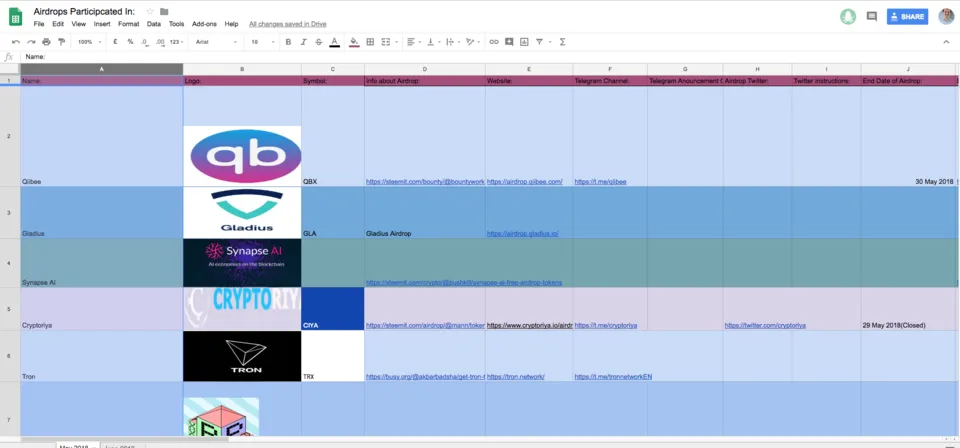This screenshot has height=448, width=960.
Task: Format as percent icon
Action: click(x=130, y=42)
